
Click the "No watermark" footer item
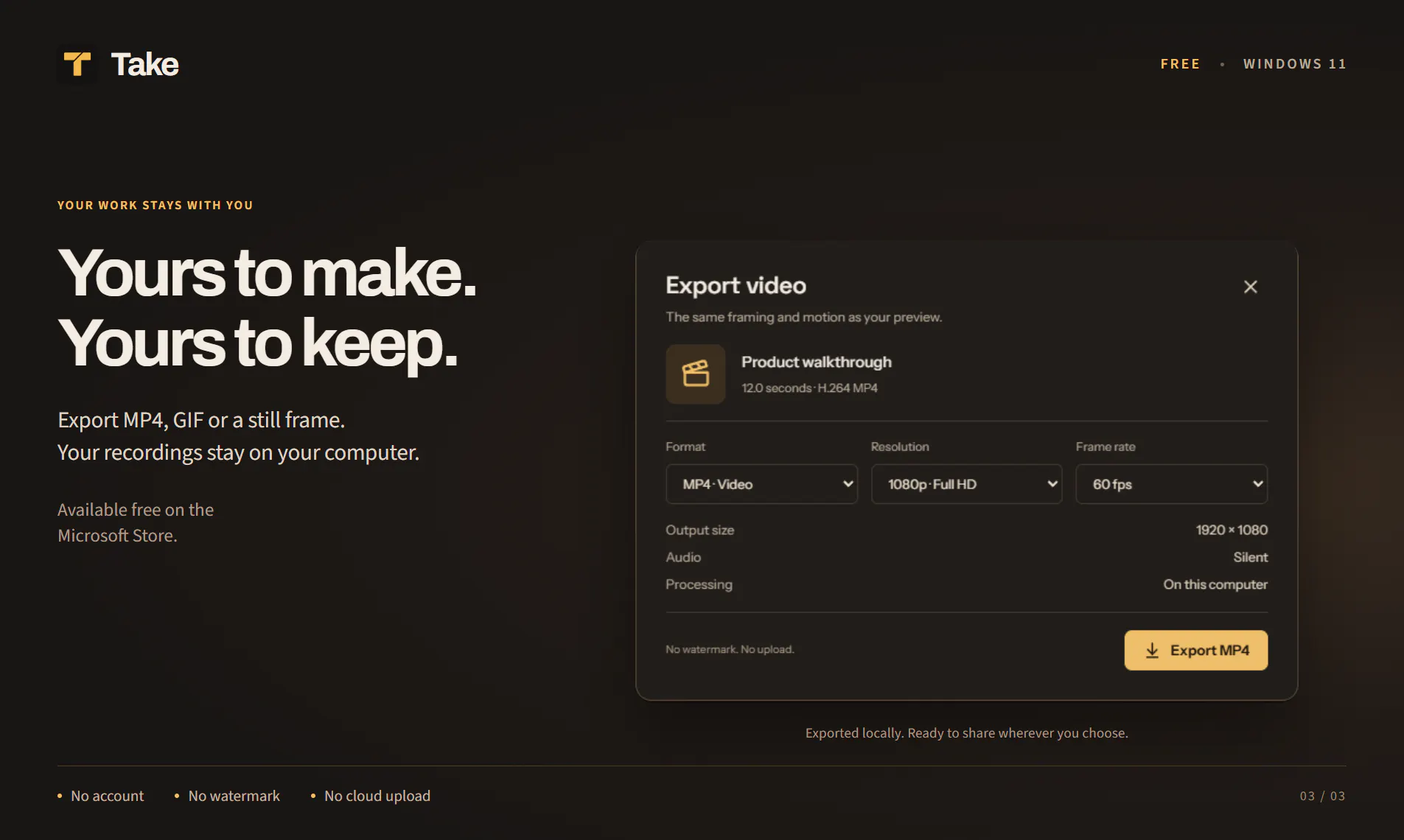pos(234,796)
